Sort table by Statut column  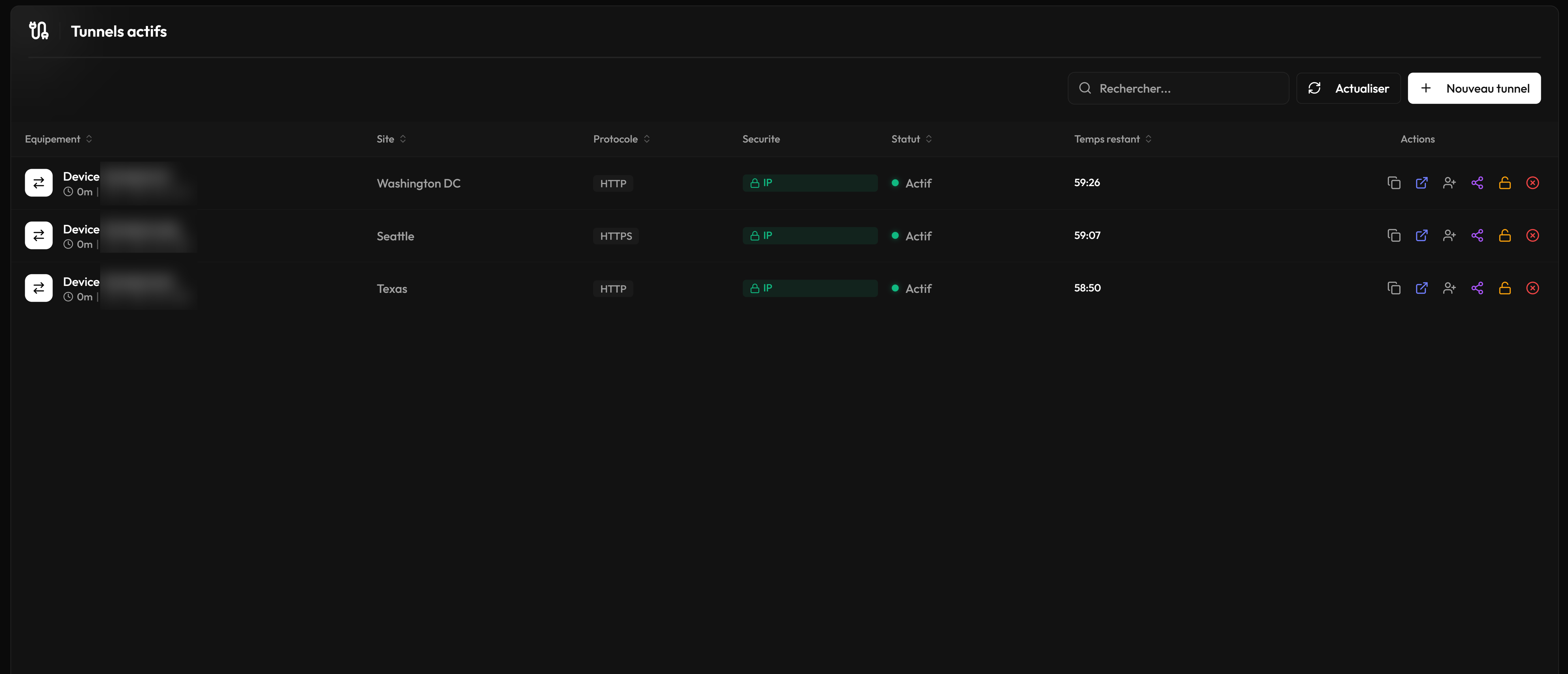pyautogui.click(x=911, y=139)
